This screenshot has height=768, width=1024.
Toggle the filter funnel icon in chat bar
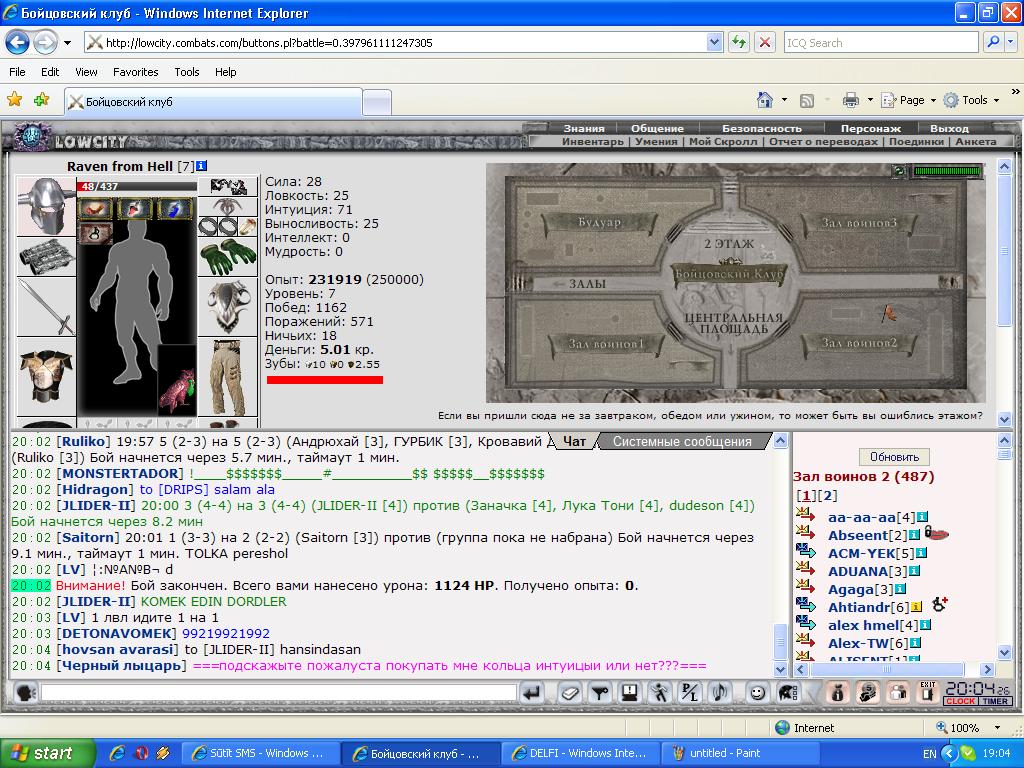click(599, 692)
